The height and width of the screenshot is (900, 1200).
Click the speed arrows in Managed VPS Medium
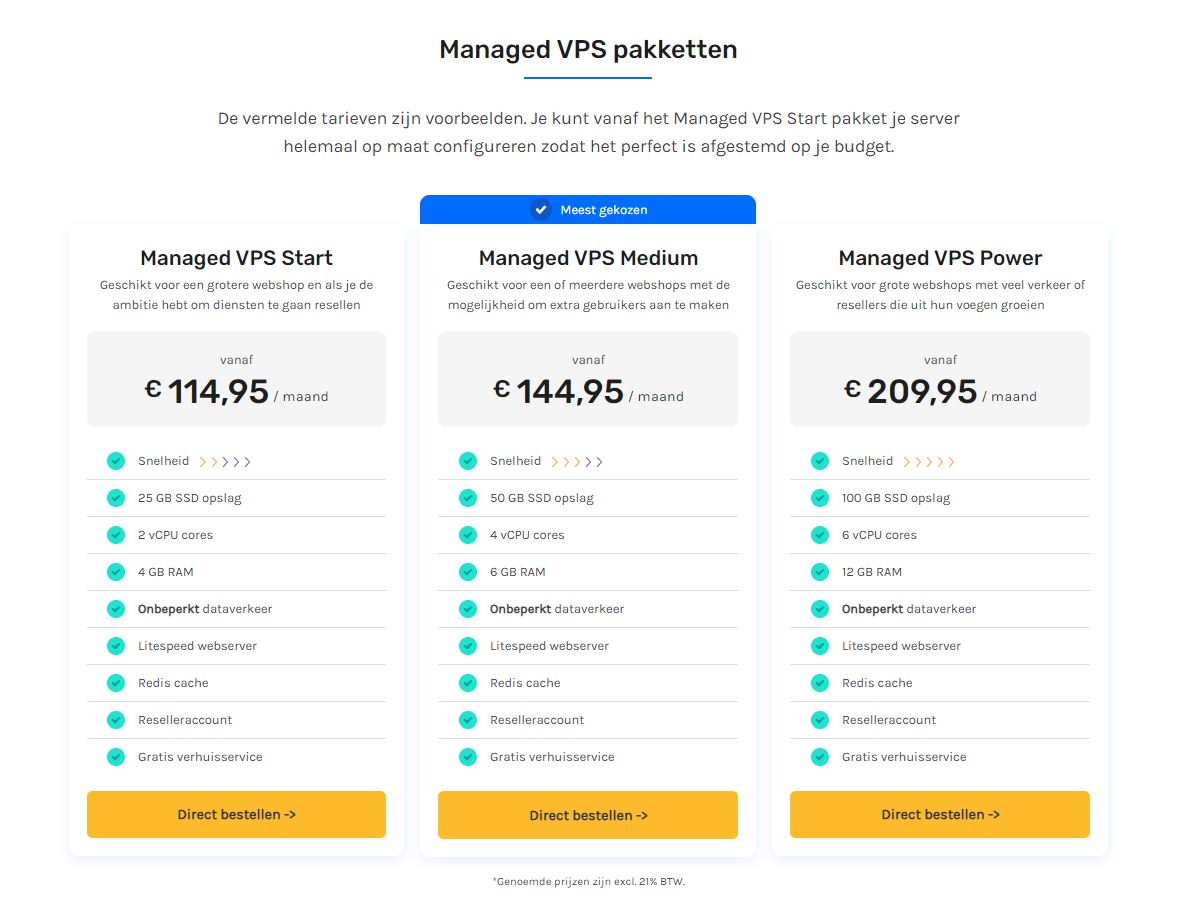click(577, 462)
